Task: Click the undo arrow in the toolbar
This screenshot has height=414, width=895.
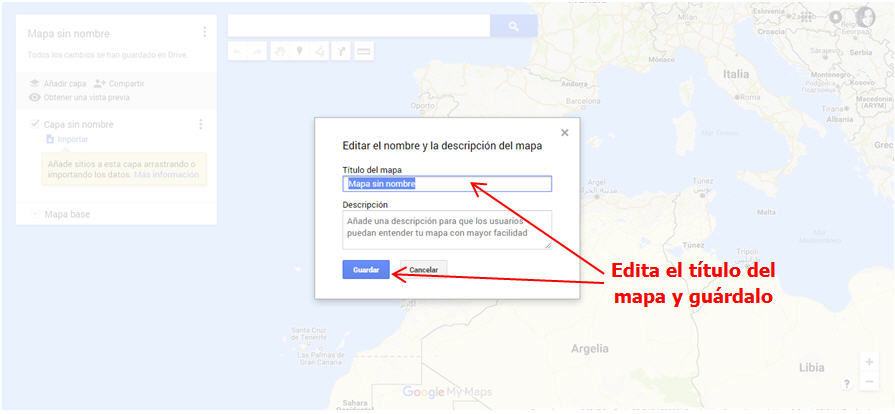Action: (237, 51)
